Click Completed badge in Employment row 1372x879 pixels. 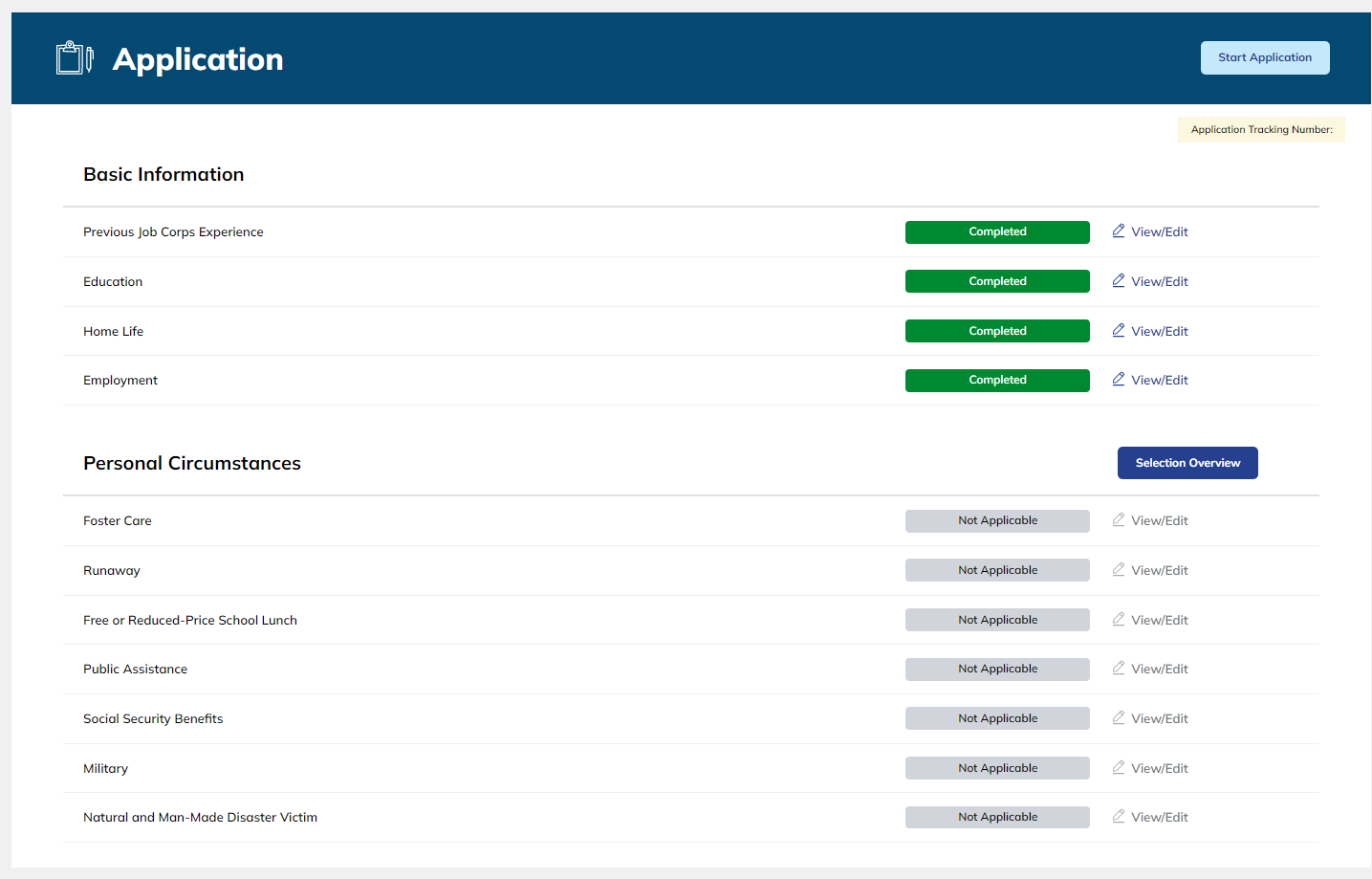coord(996,380)
